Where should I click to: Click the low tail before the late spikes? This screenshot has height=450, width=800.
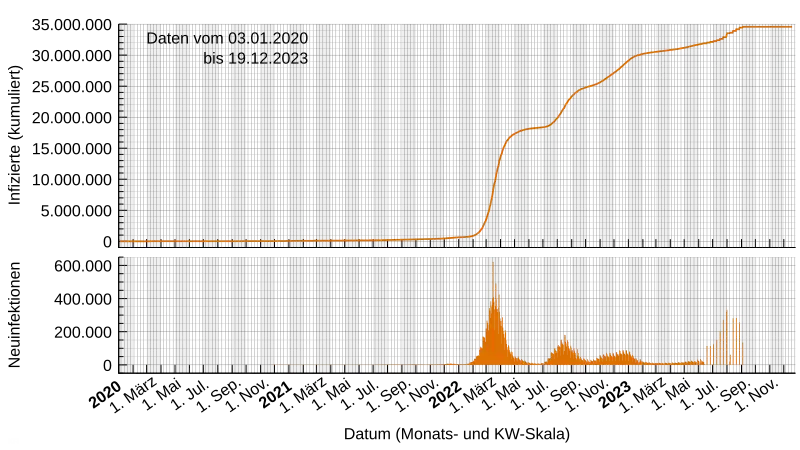coord(670,362)
